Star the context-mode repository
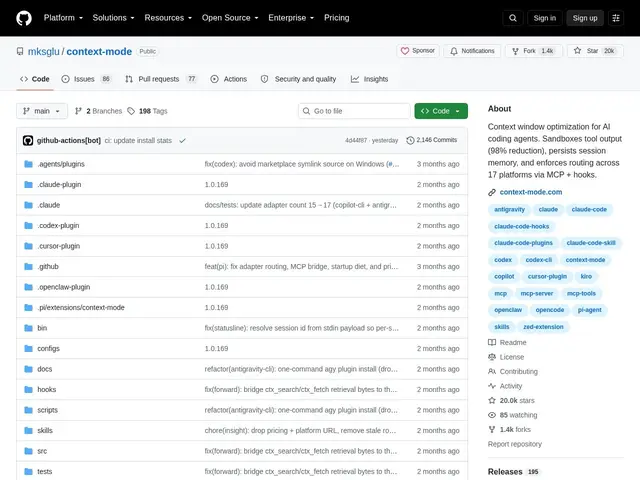The image size is (640, 480). (595, 51)
